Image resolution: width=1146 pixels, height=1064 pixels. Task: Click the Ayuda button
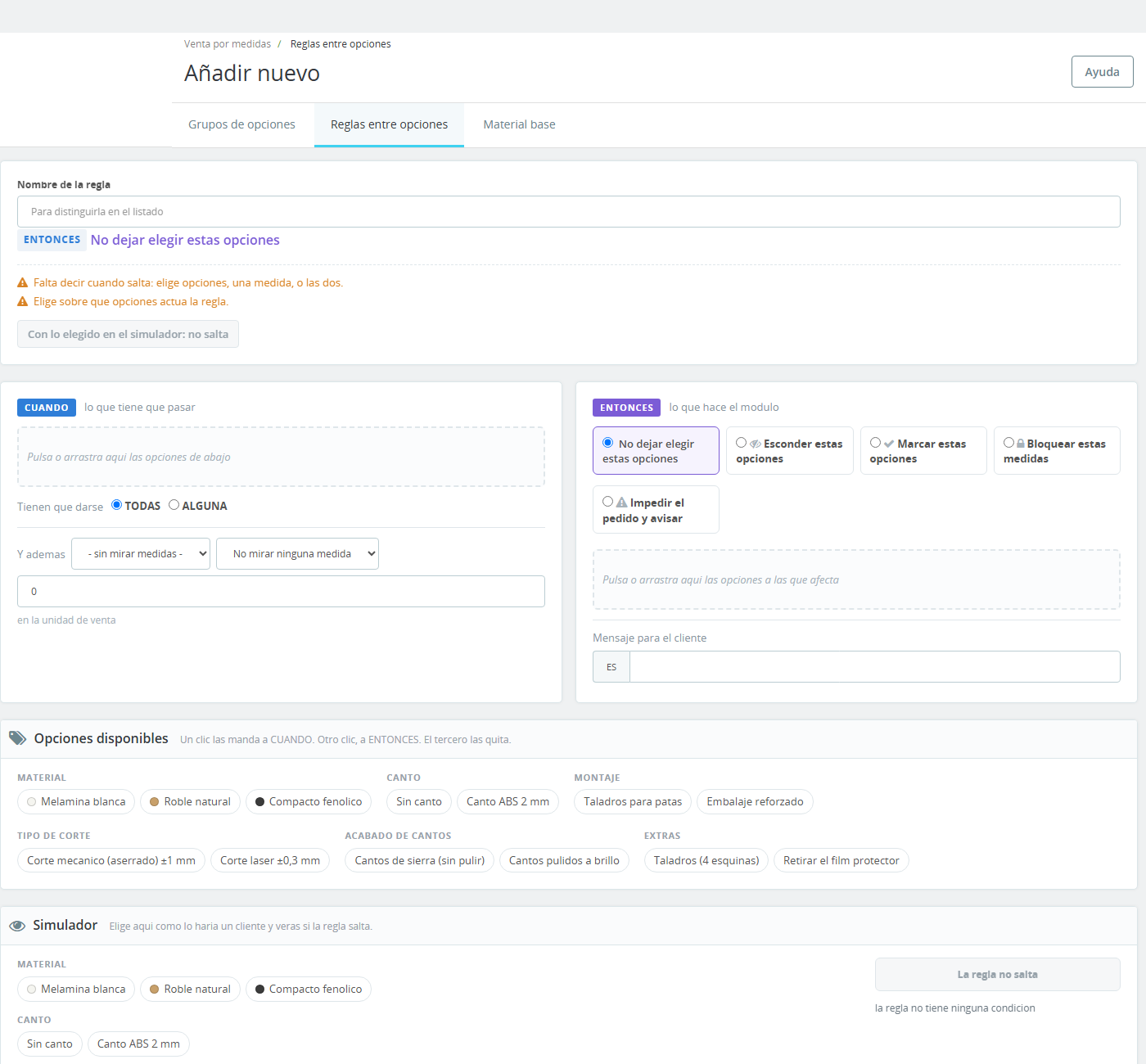pos(1102,72)
